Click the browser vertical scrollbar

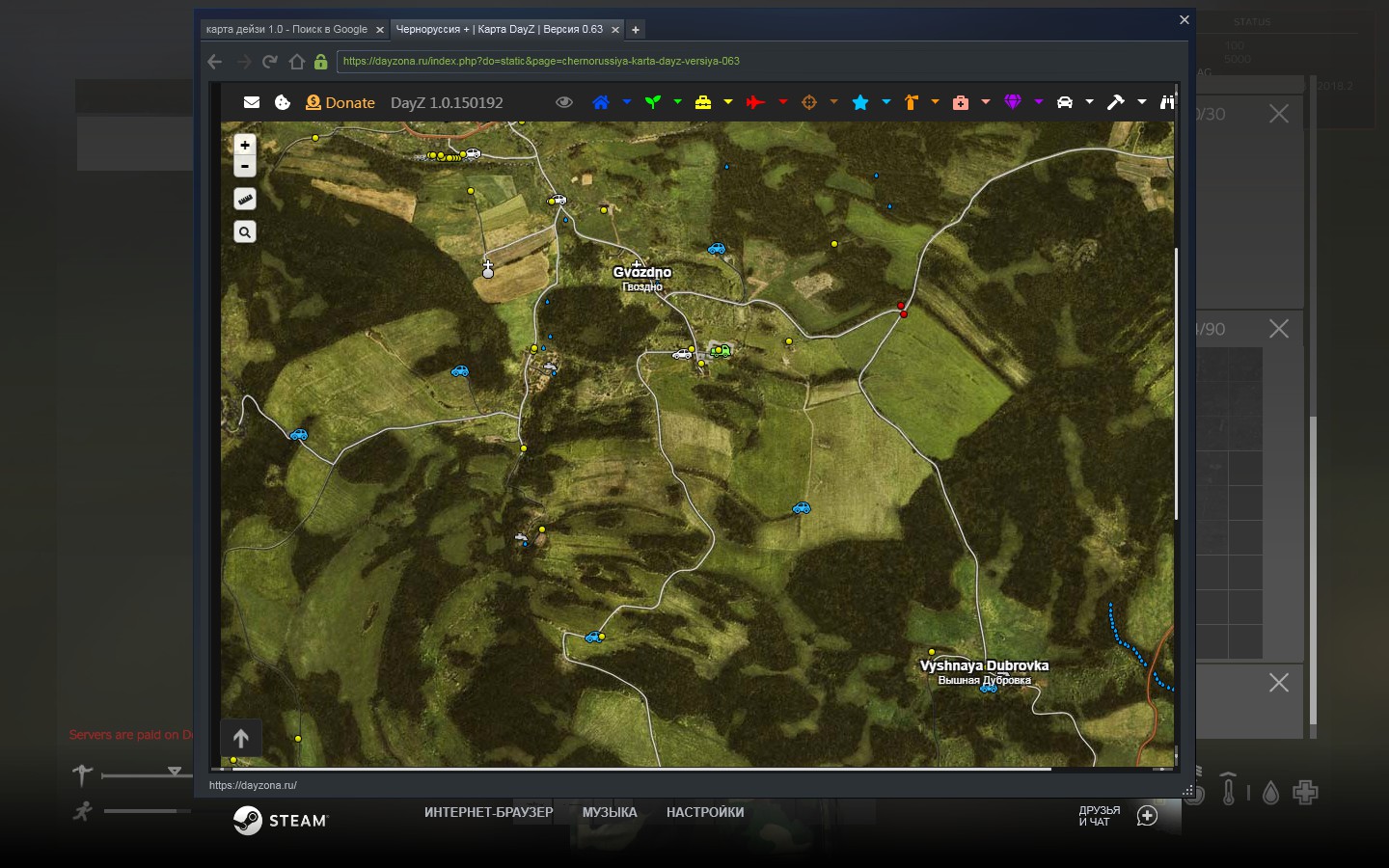pyautogui.click(x=1177, y=384)
